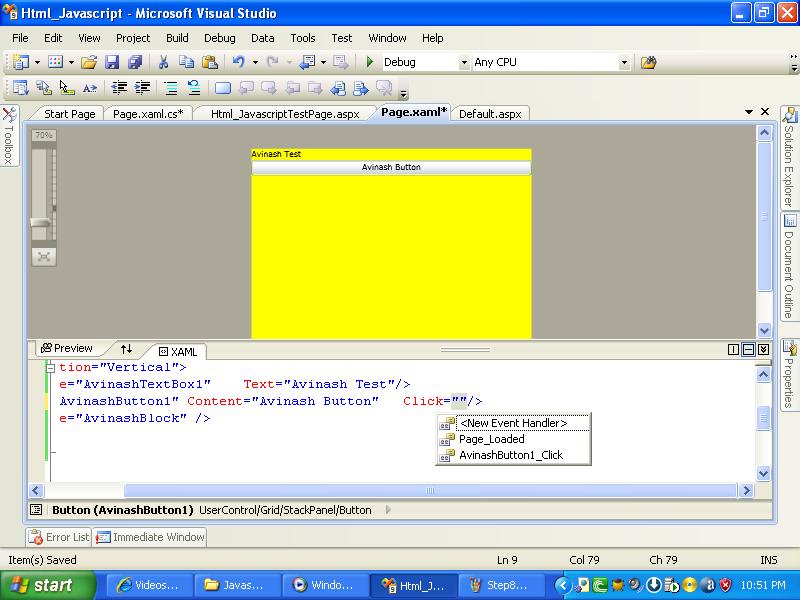Screen dimensions: 800x600
Task: Start debugging with green play arrow
Action: click(x=370, y=62)
